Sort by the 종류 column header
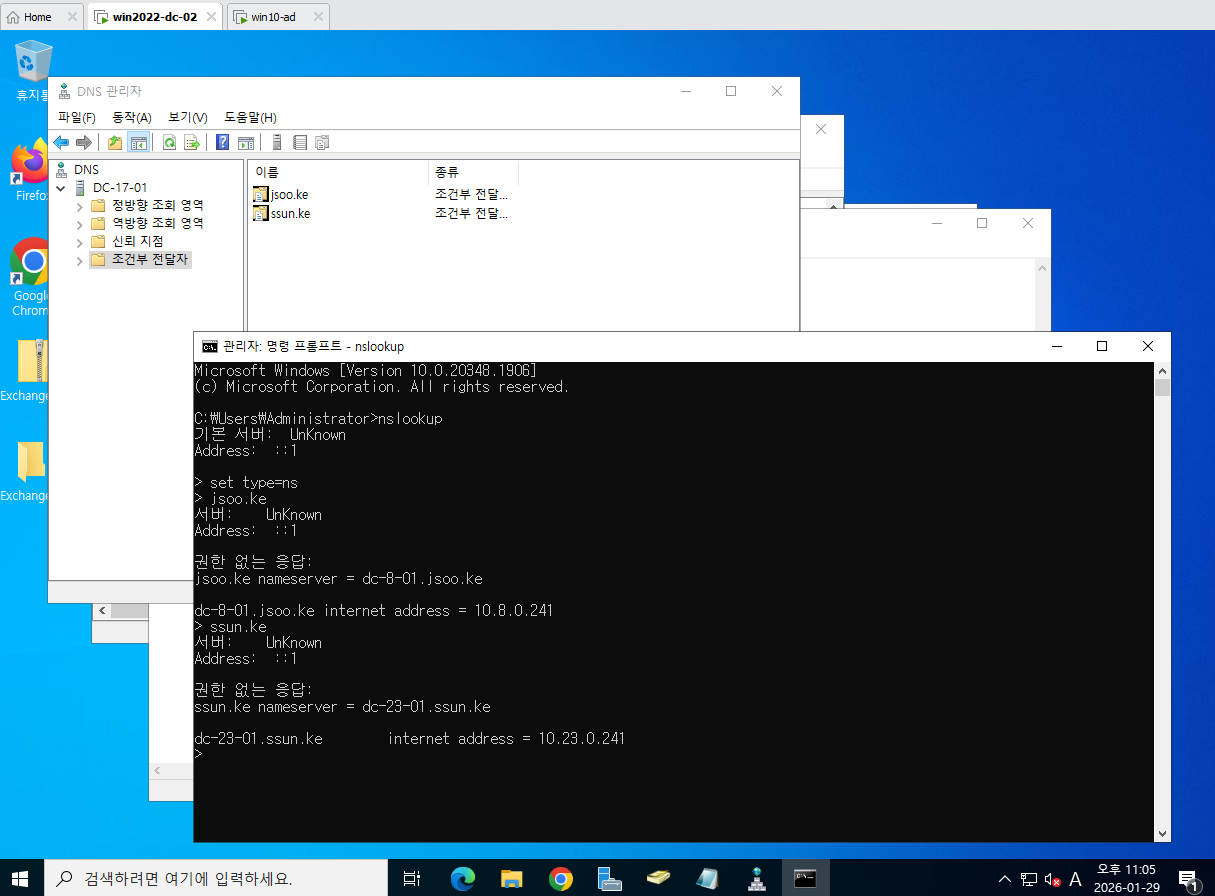This screenshot has height=896, width=1215. 473,172
